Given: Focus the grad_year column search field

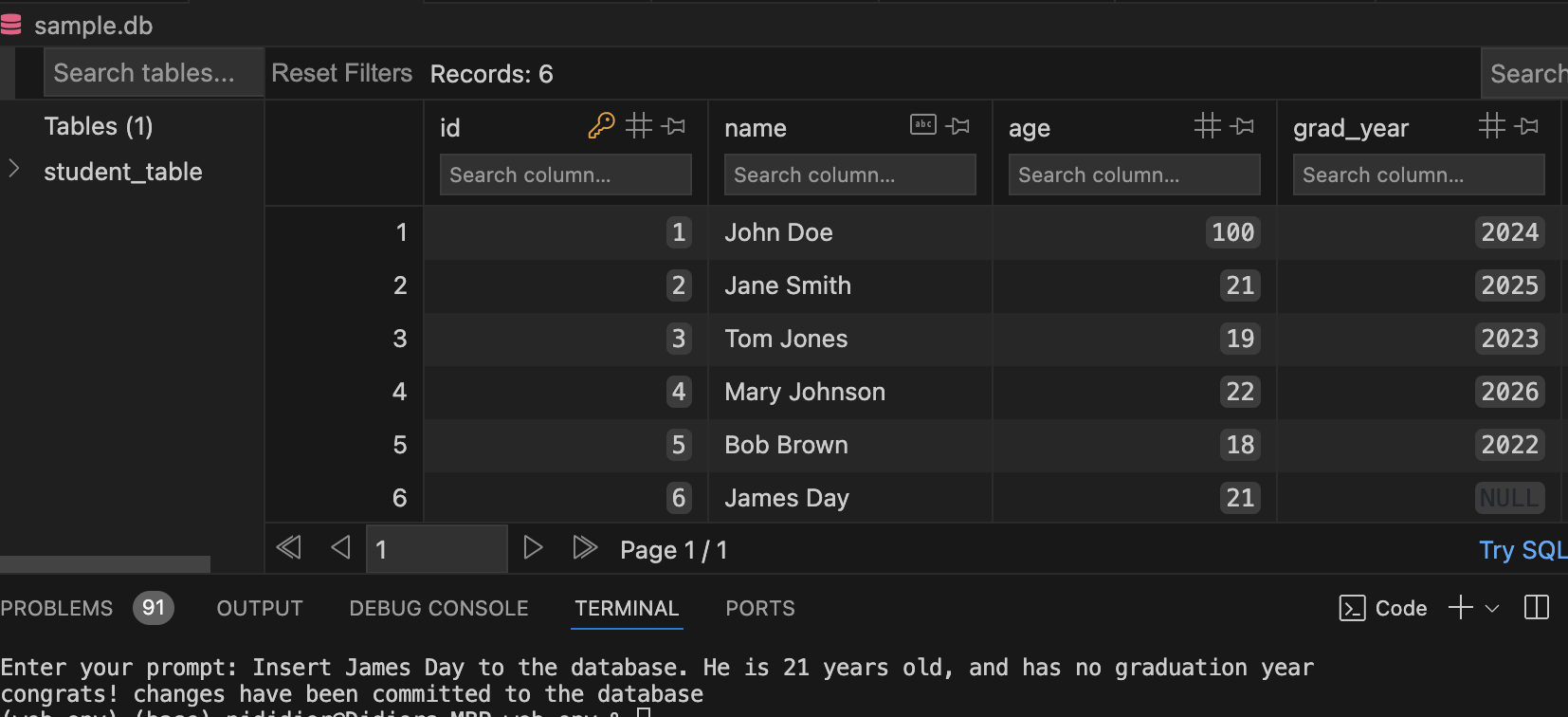Looking at the screenshot, I should click(1419, 175).
